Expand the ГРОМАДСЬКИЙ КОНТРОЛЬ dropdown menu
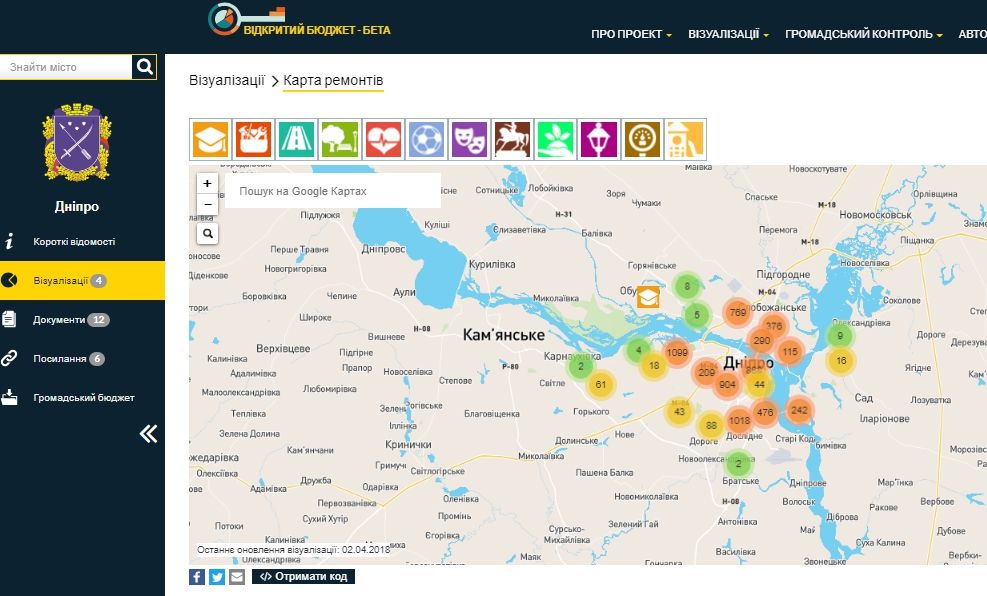Image resolution: width=987 pixels, height=596 pixels. point(864,34)
